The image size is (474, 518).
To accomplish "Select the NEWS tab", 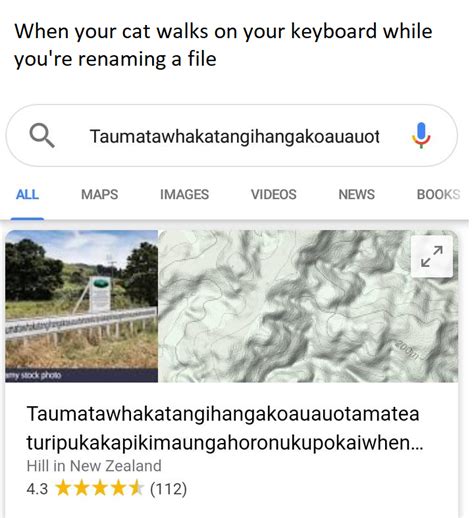I will tap(357, 194).
